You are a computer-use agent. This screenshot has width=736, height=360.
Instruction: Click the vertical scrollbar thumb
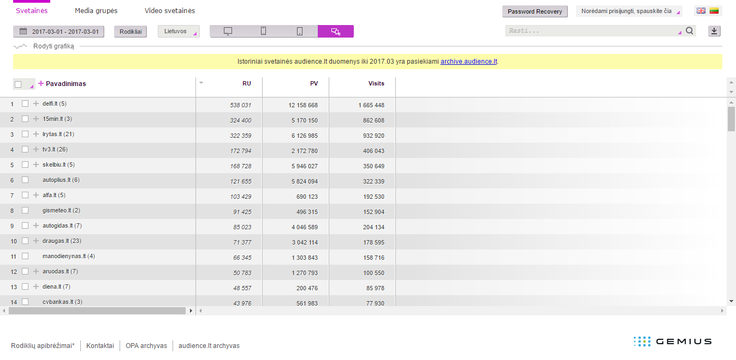(x=731, y=119)
